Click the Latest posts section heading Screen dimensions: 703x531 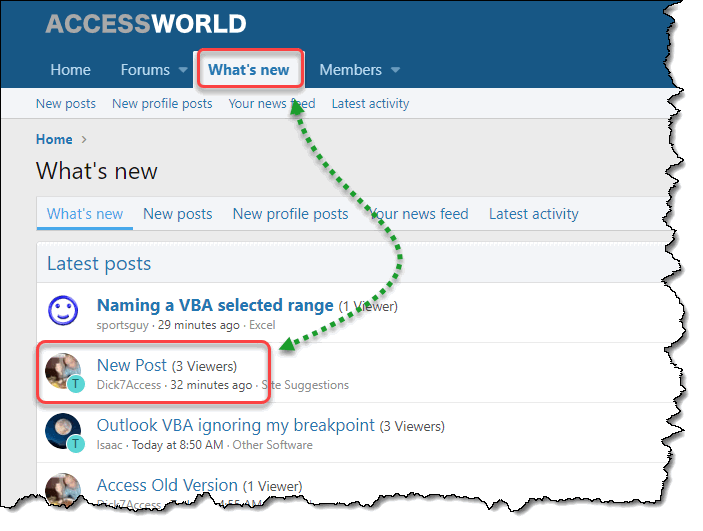pyautogui.click(x=99, y=264)
